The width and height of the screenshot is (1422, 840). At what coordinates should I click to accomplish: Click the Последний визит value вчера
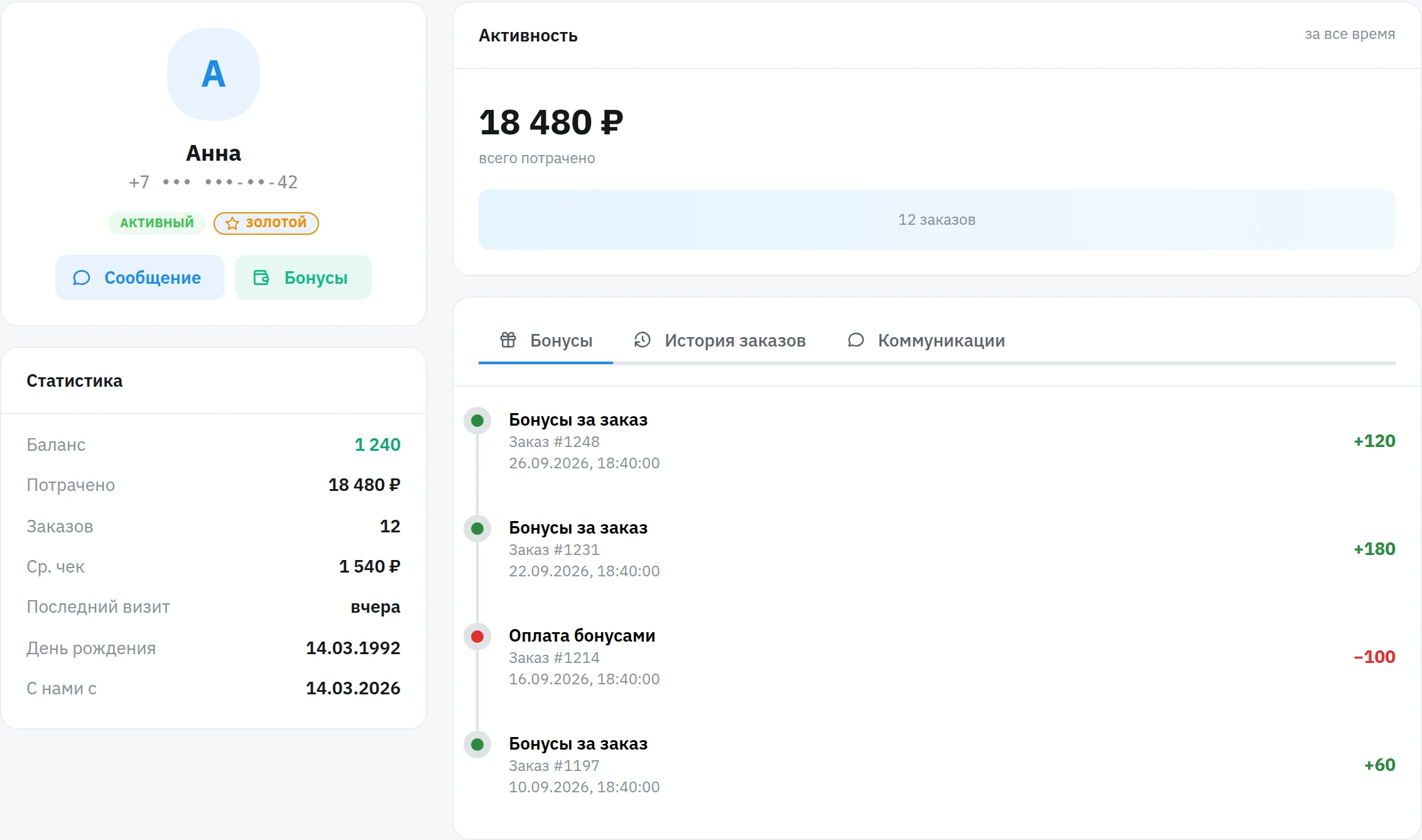[376, 607]
